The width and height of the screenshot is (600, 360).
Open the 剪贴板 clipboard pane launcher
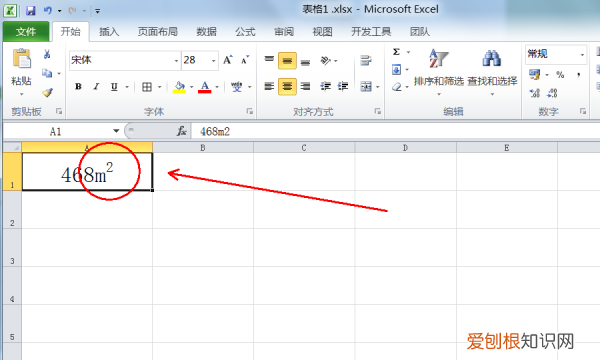click(59, 111)
